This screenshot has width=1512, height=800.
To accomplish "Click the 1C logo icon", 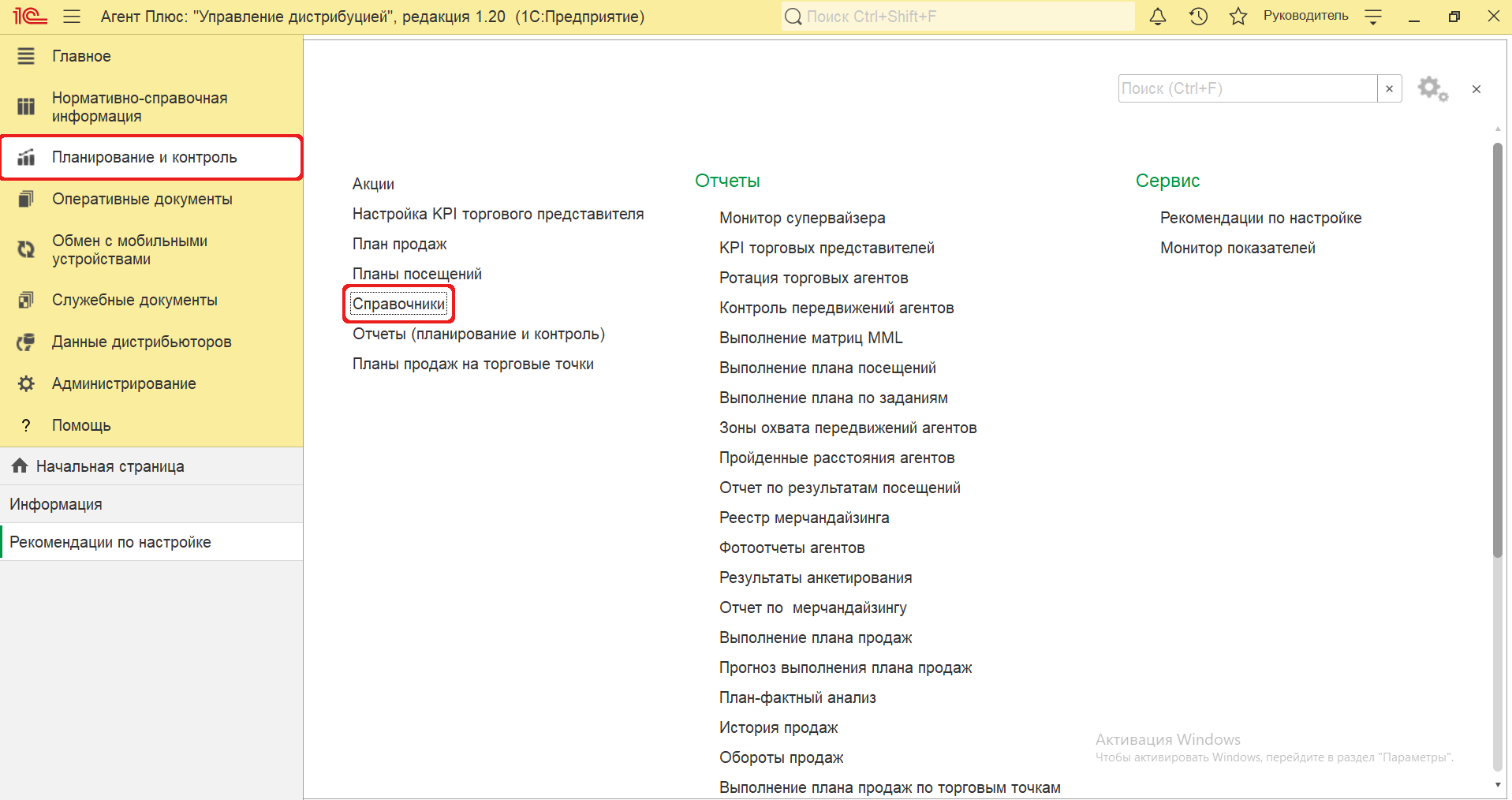I will [x=30, y=17].
